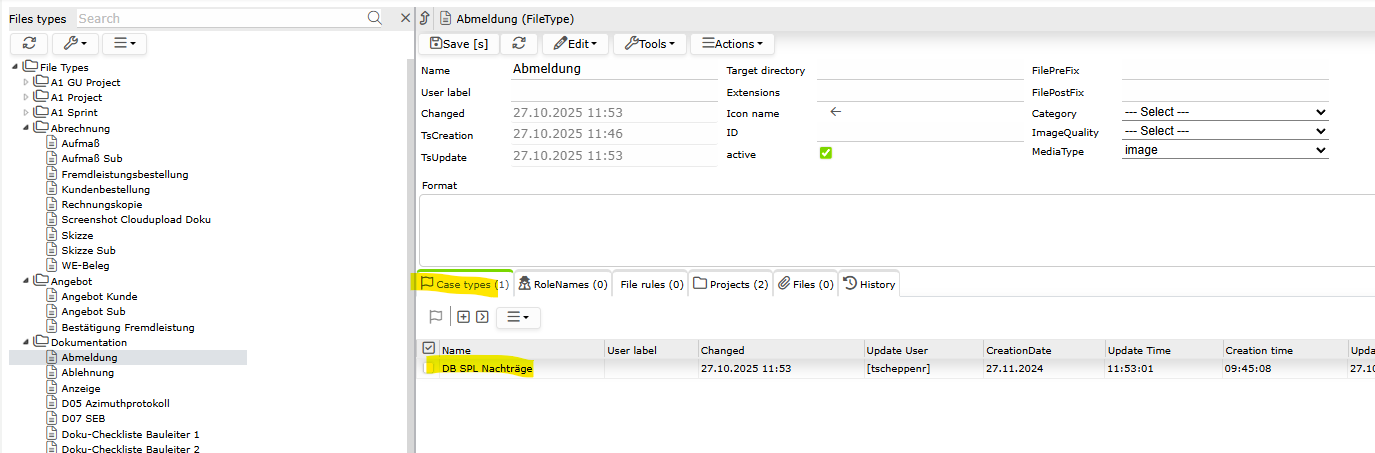Save the file type with Save [s]
This screenshot has height=453, width=1375.
coord(459,43)
